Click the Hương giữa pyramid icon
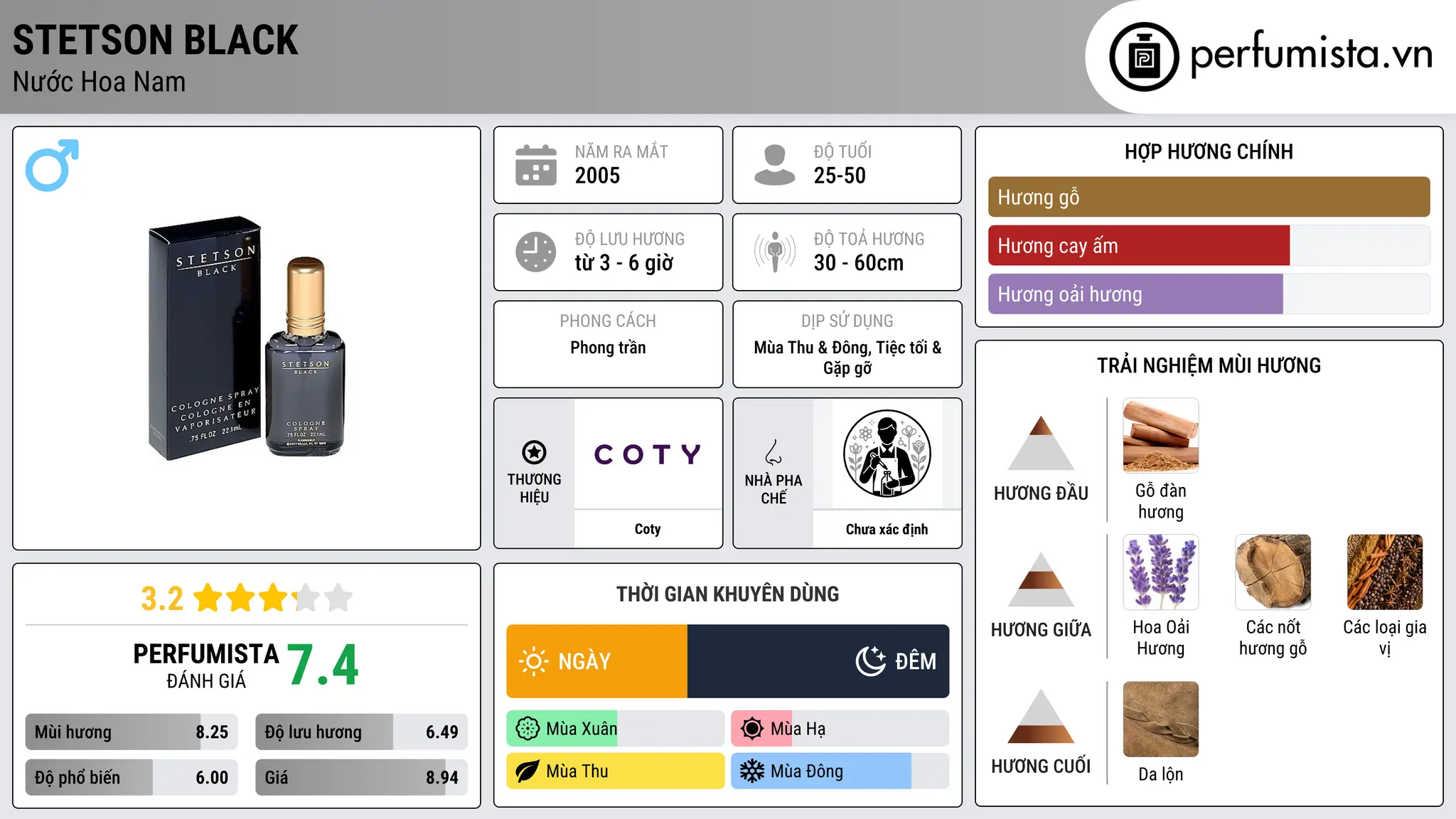1456x819 pixels. pos(1041,579)
